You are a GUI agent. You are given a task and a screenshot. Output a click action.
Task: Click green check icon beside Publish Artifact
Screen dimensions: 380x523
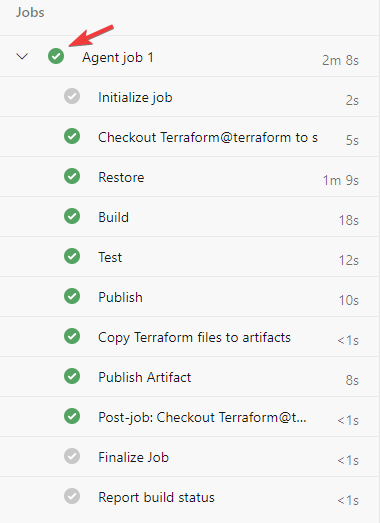pos(72,376)
